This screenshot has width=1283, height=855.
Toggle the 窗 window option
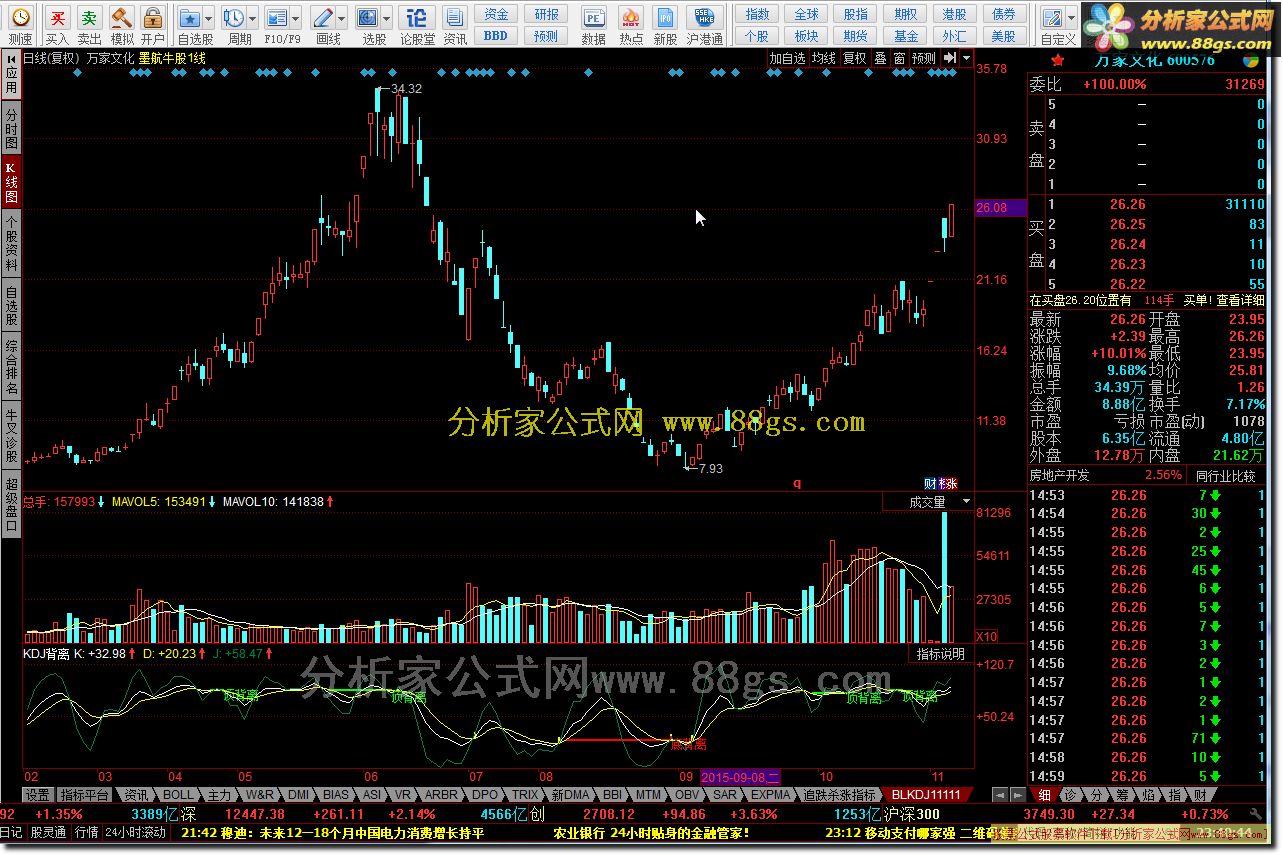tap(900, 58)
